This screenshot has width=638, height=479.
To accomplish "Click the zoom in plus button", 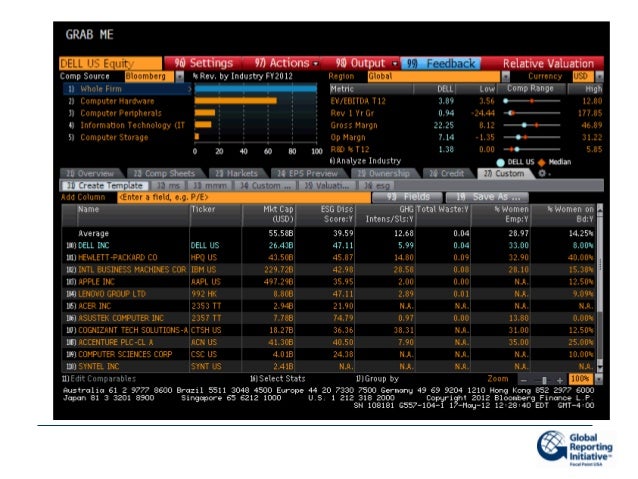I will point(560,380).
